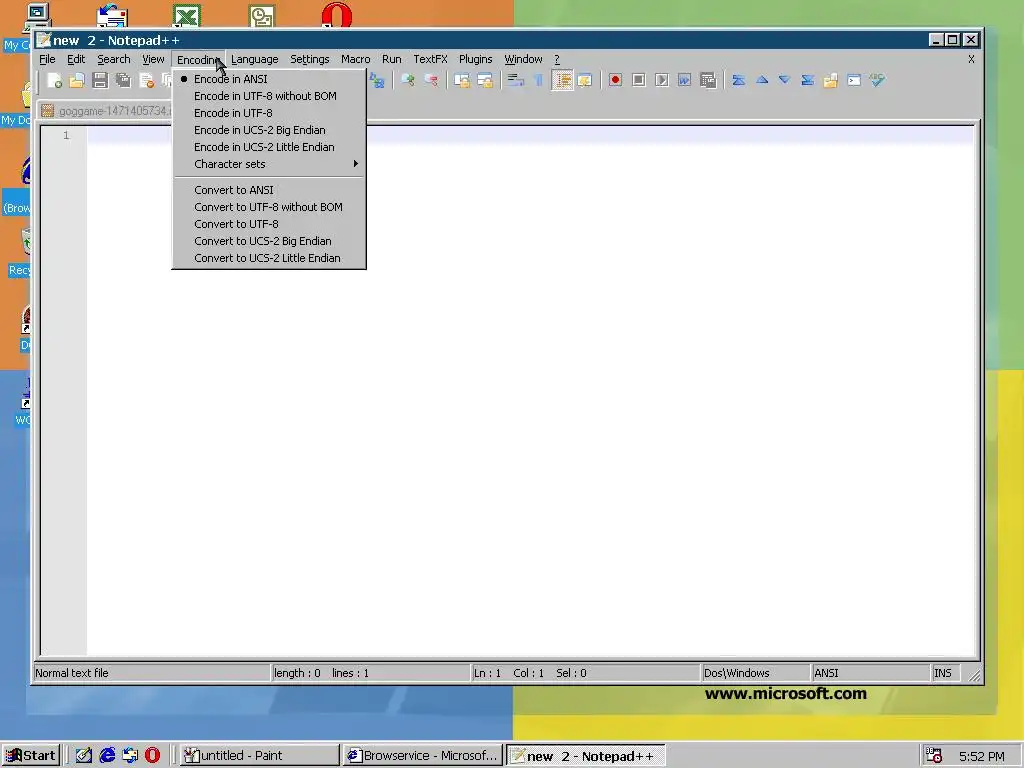Click line number 1 in the margin

pyautogui.click(x=66, y=135)
